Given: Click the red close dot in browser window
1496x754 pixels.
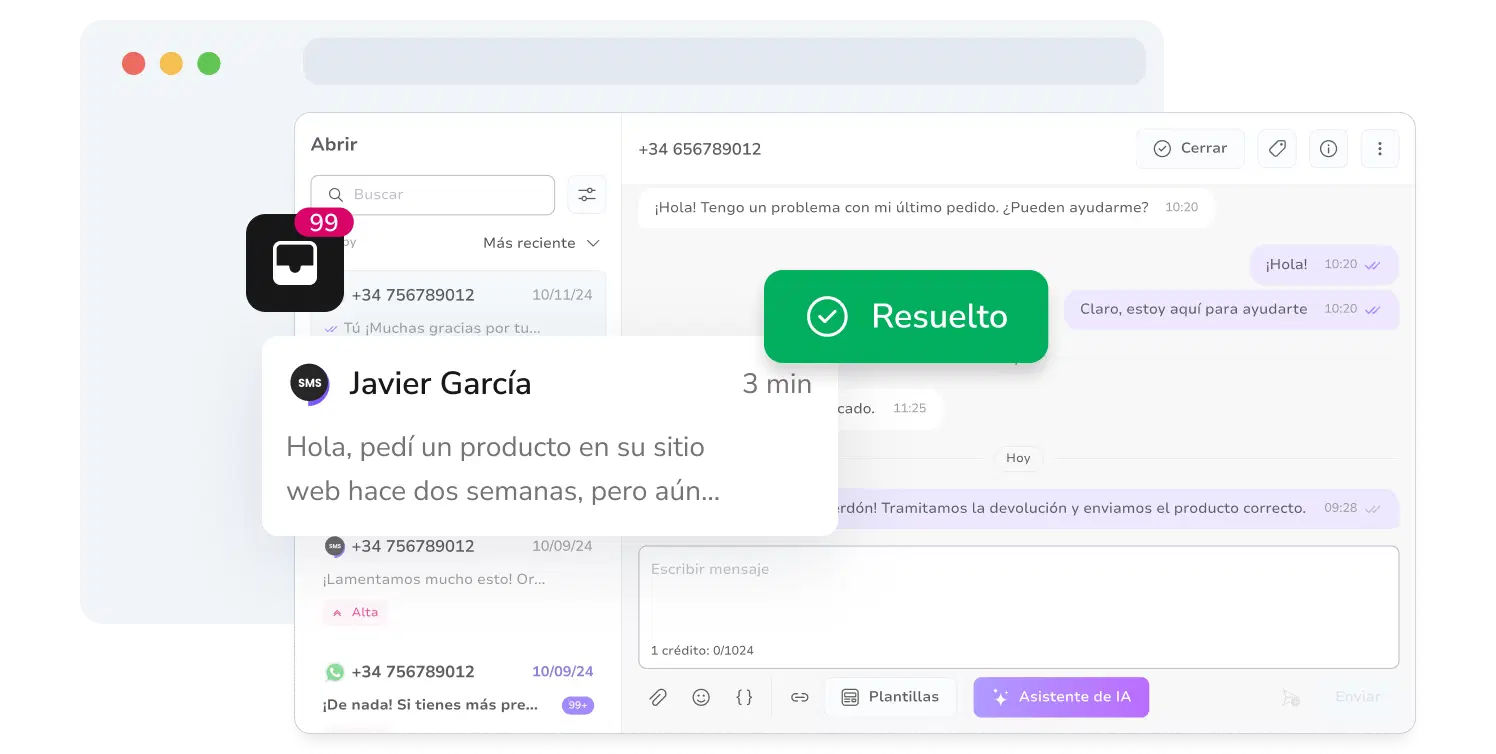Looking at the screenshot, I should click(x=133, y=64).
